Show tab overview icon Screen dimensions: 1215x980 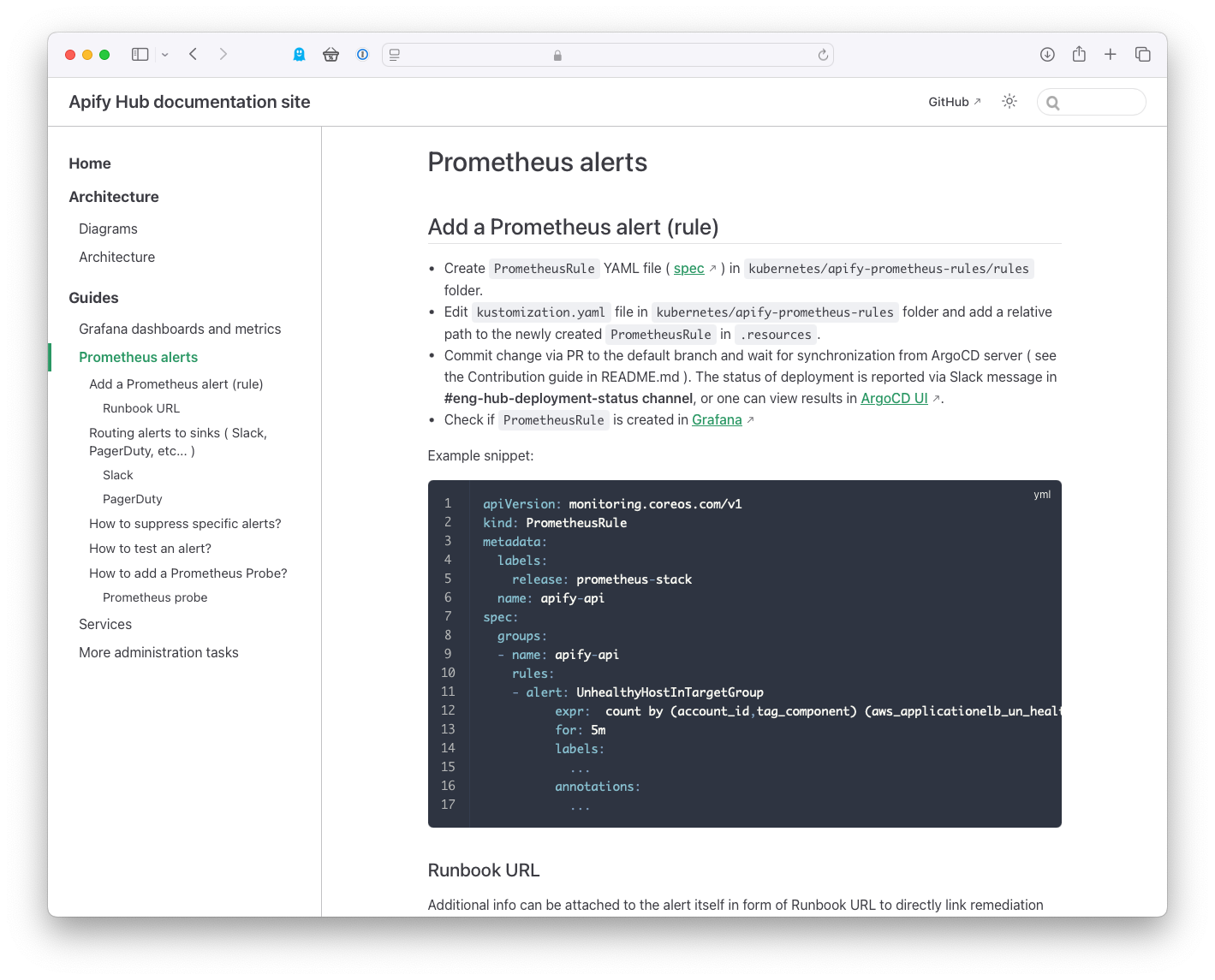click(x=1142, y=54)
